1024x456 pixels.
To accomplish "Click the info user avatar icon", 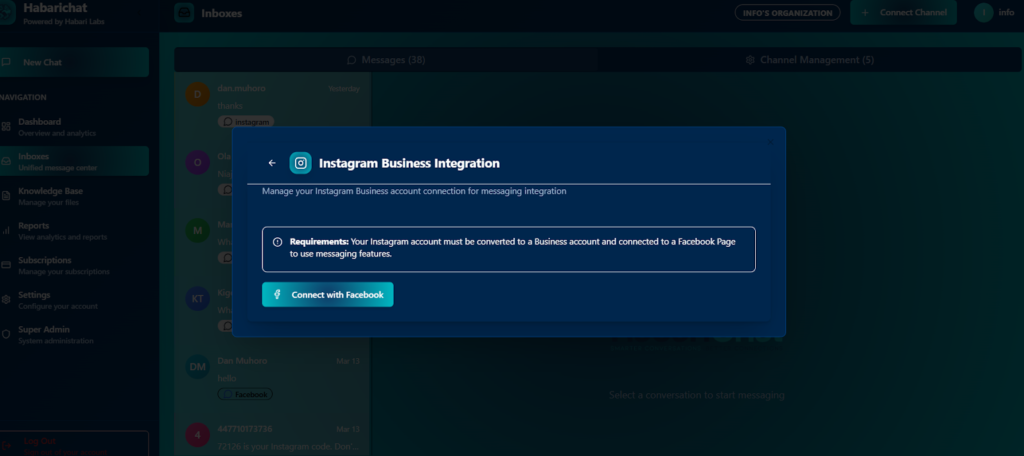I will click(x=983, y=13).
